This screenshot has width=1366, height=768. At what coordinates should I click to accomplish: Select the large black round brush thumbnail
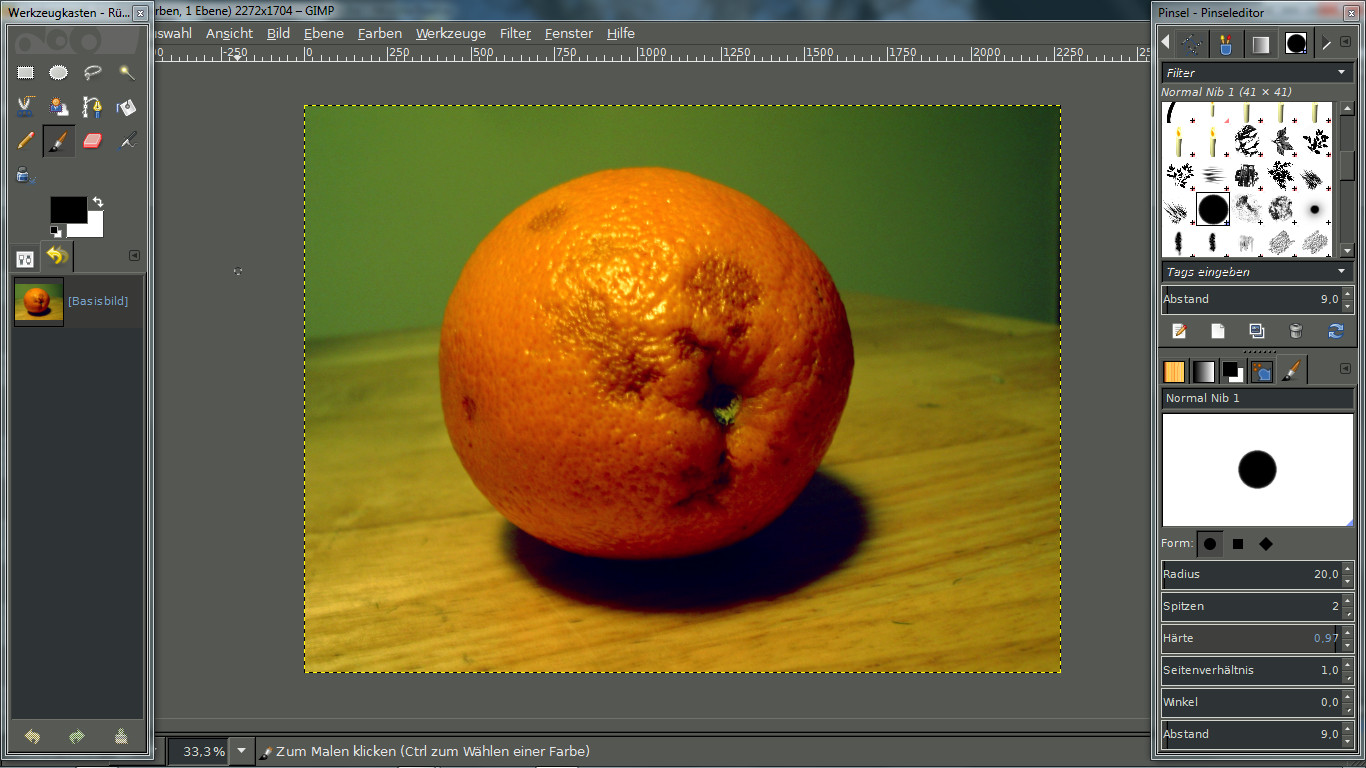pos(1213,210)
